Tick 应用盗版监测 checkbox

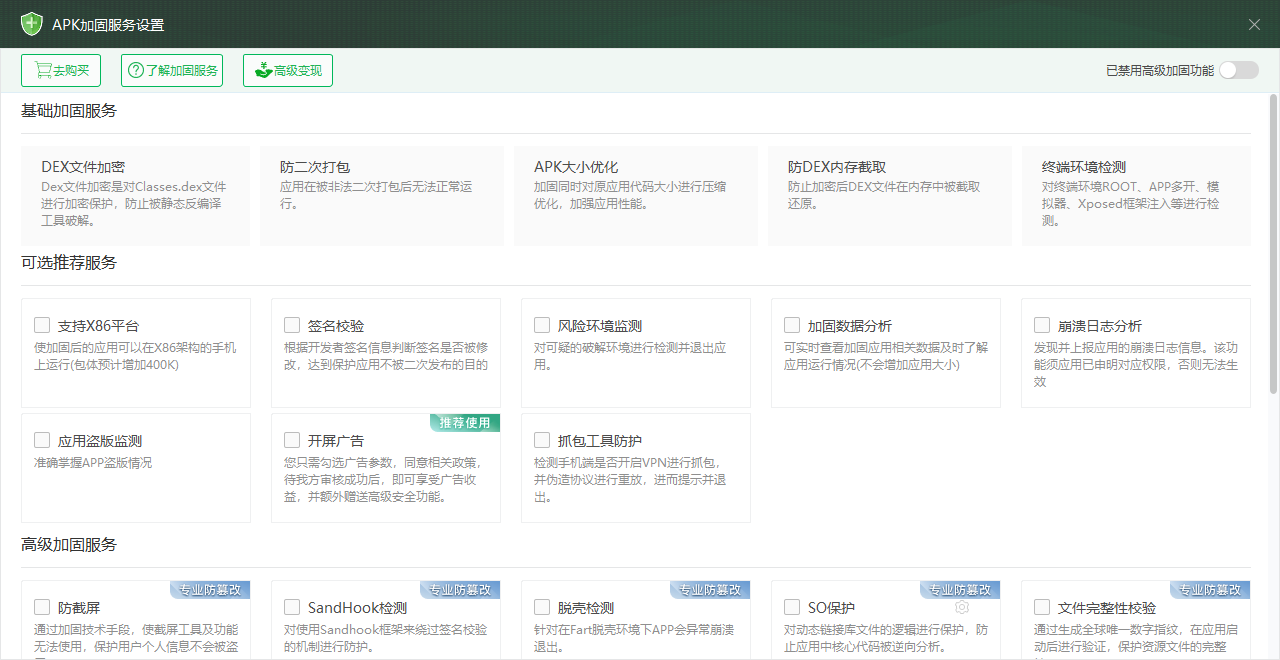(x=42, y=440)
